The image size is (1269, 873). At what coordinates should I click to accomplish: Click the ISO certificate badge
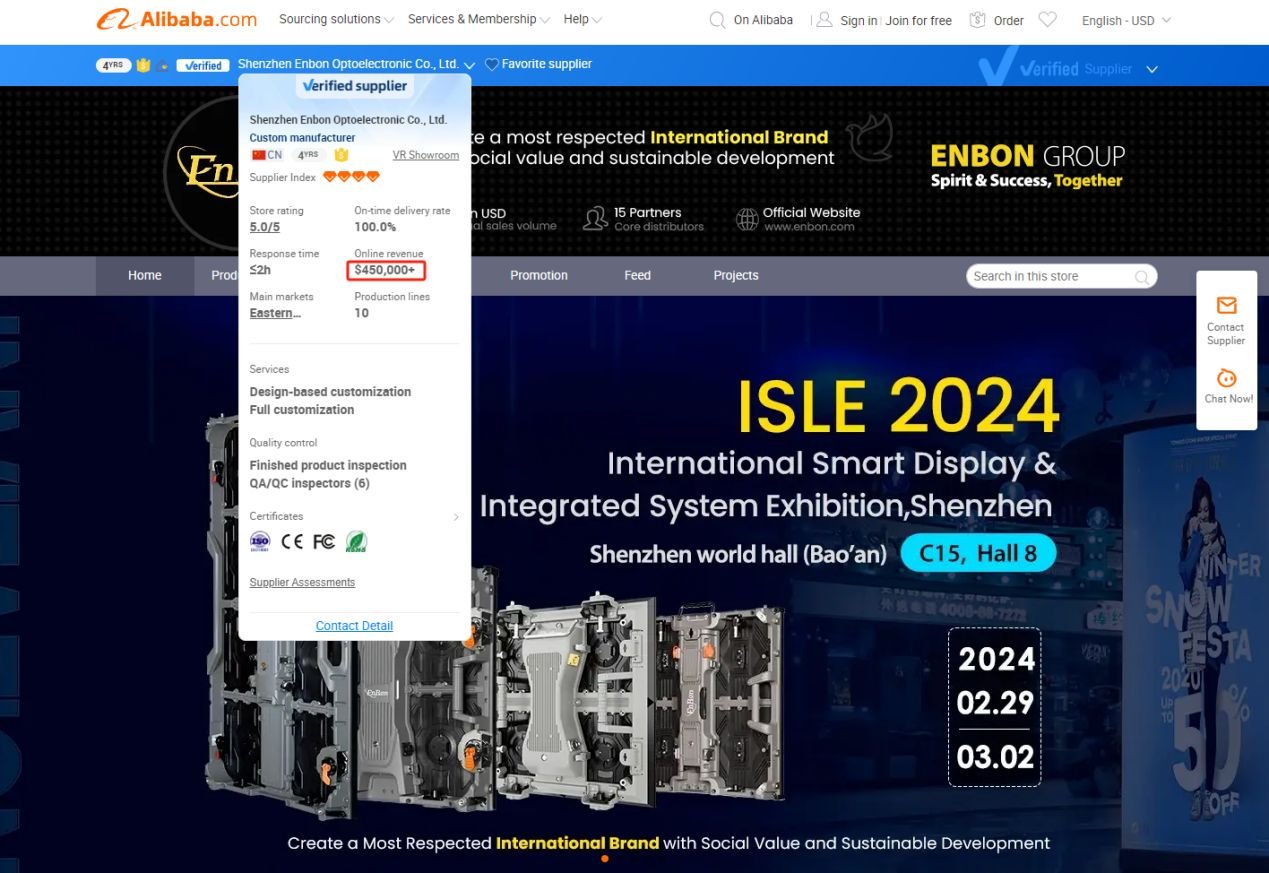coord(260,541)
